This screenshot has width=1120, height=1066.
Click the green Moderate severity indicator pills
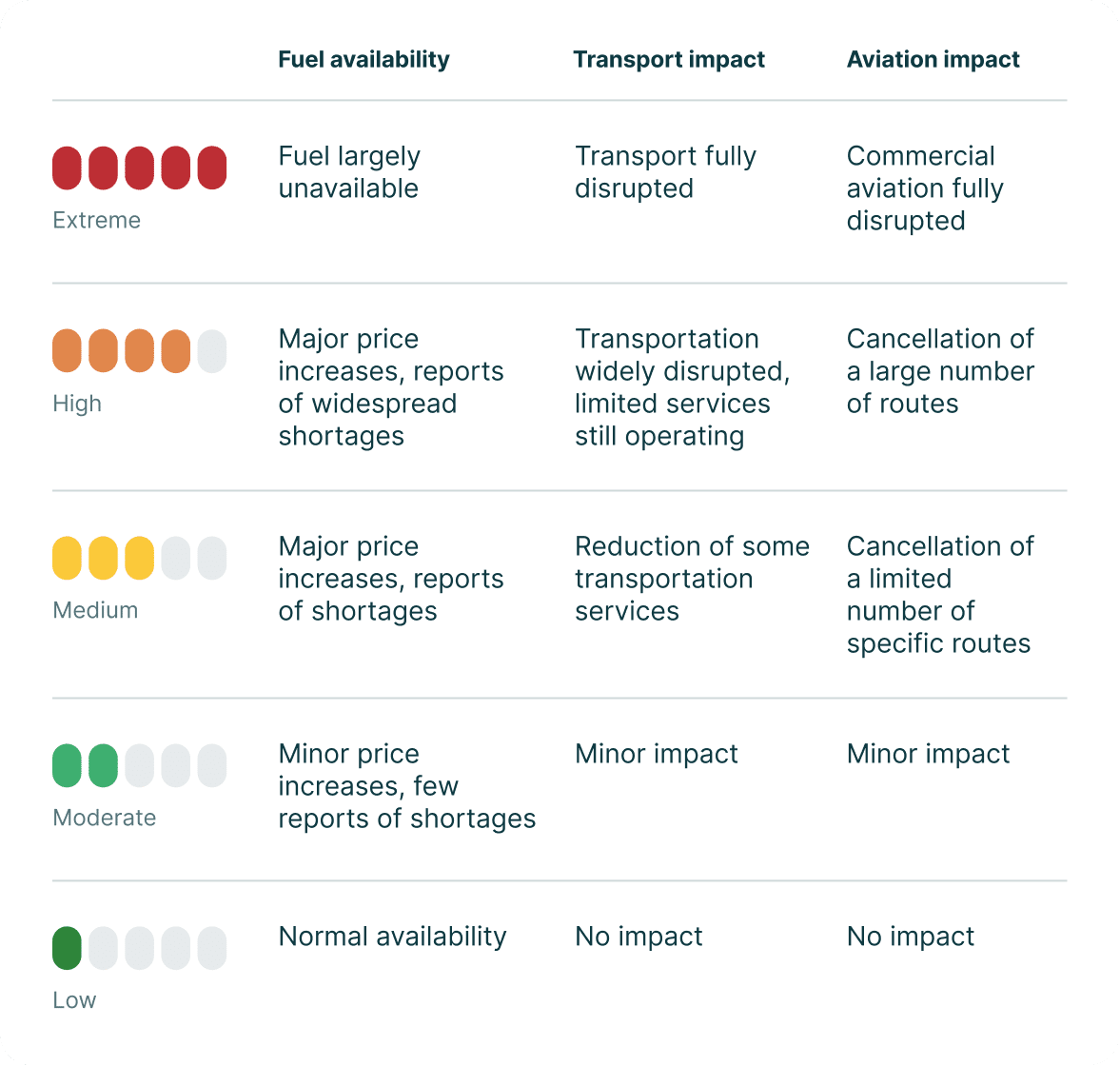(85, 766)
